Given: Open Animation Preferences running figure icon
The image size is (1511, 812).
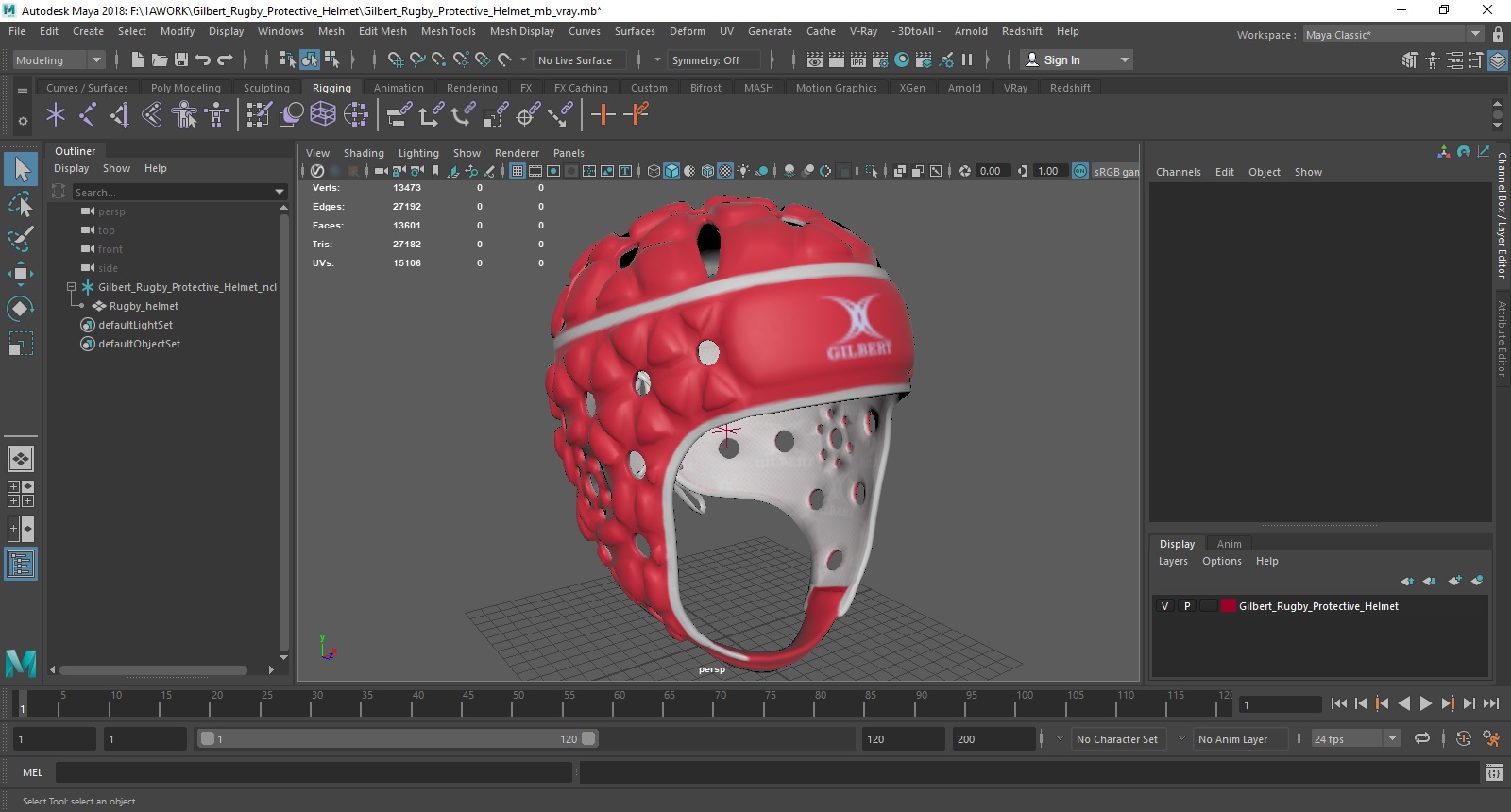Looking at the screenshot, I should 1491,738.
